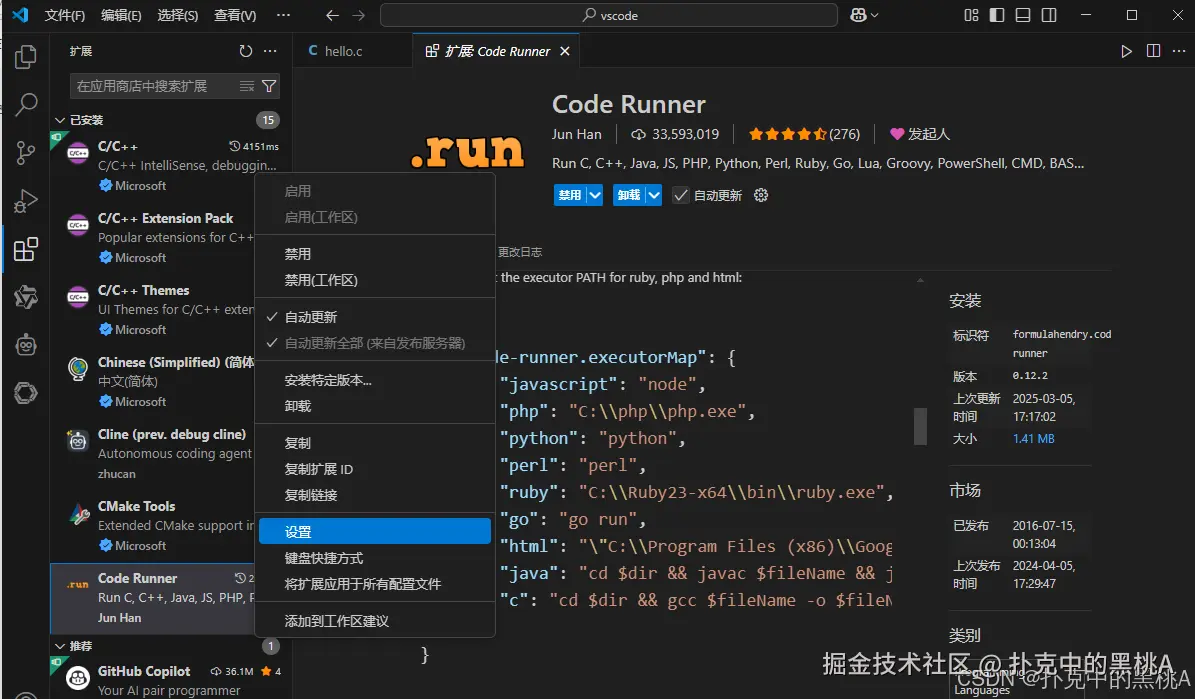Click the Uninstall button

(629, 195)
